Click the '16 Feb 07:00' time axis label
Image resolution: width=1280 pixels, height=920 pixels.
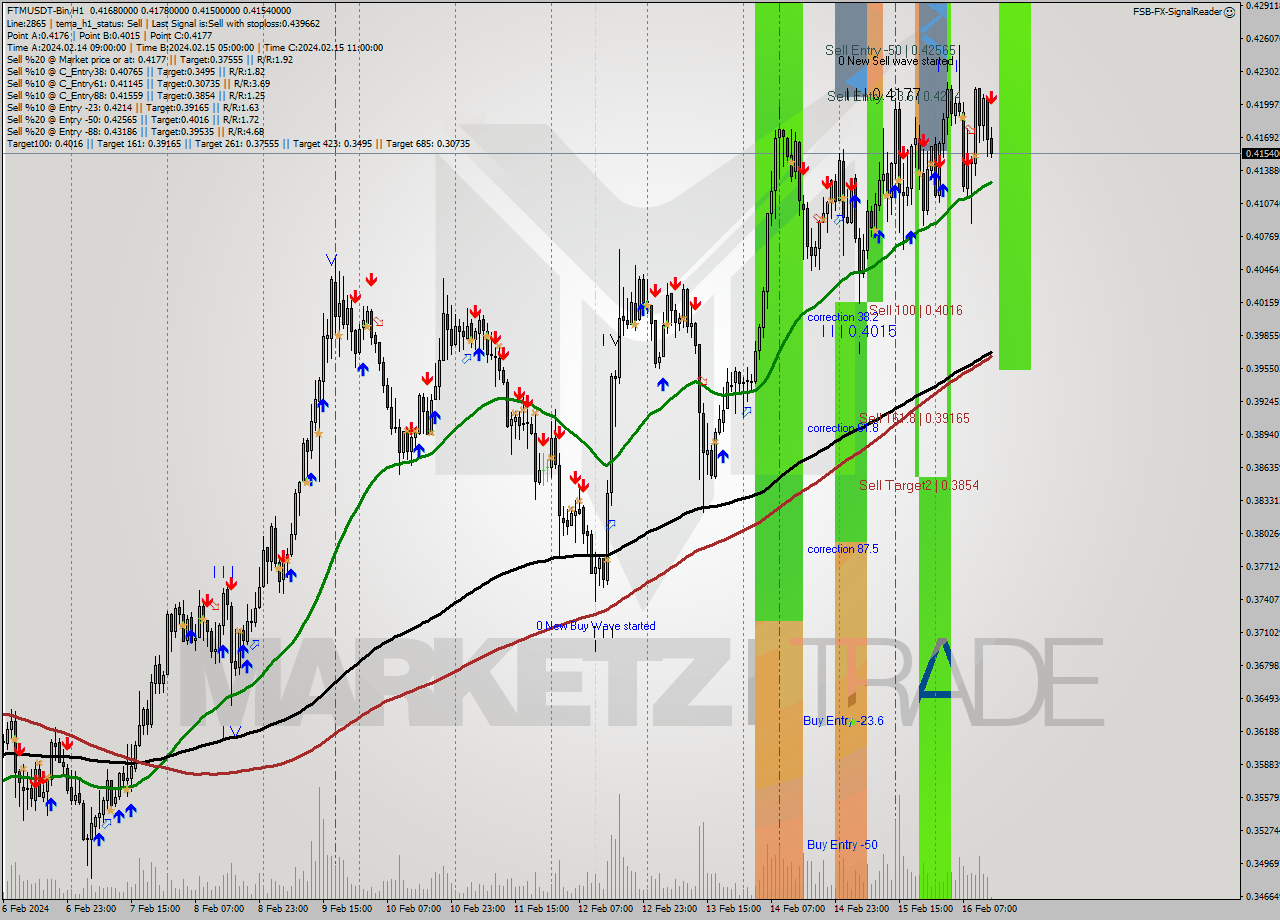tap(990, 909)
